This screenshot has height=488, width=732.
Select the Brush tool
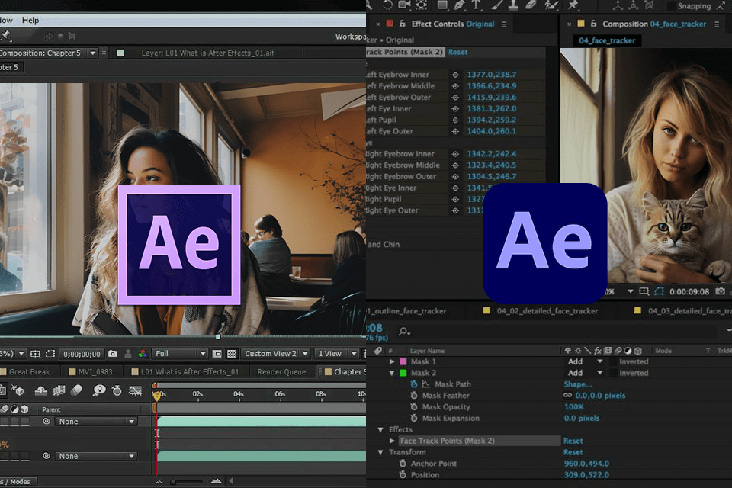(497, 5)
